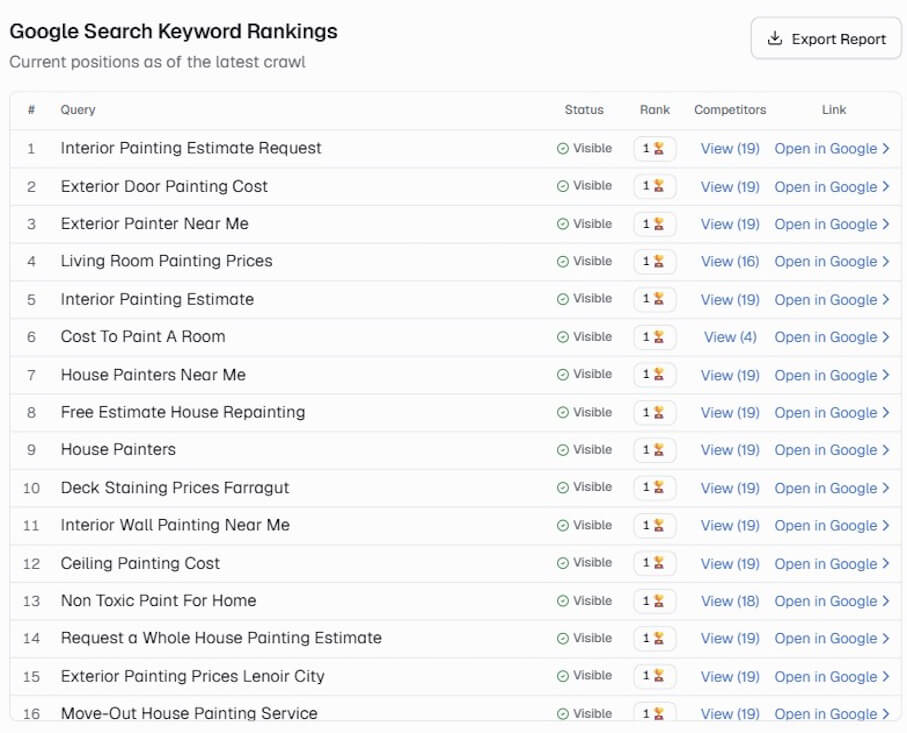Click trophy rank badge for Exterior Painter Near Me
907x733 pixels.
(x=655, y=224)
